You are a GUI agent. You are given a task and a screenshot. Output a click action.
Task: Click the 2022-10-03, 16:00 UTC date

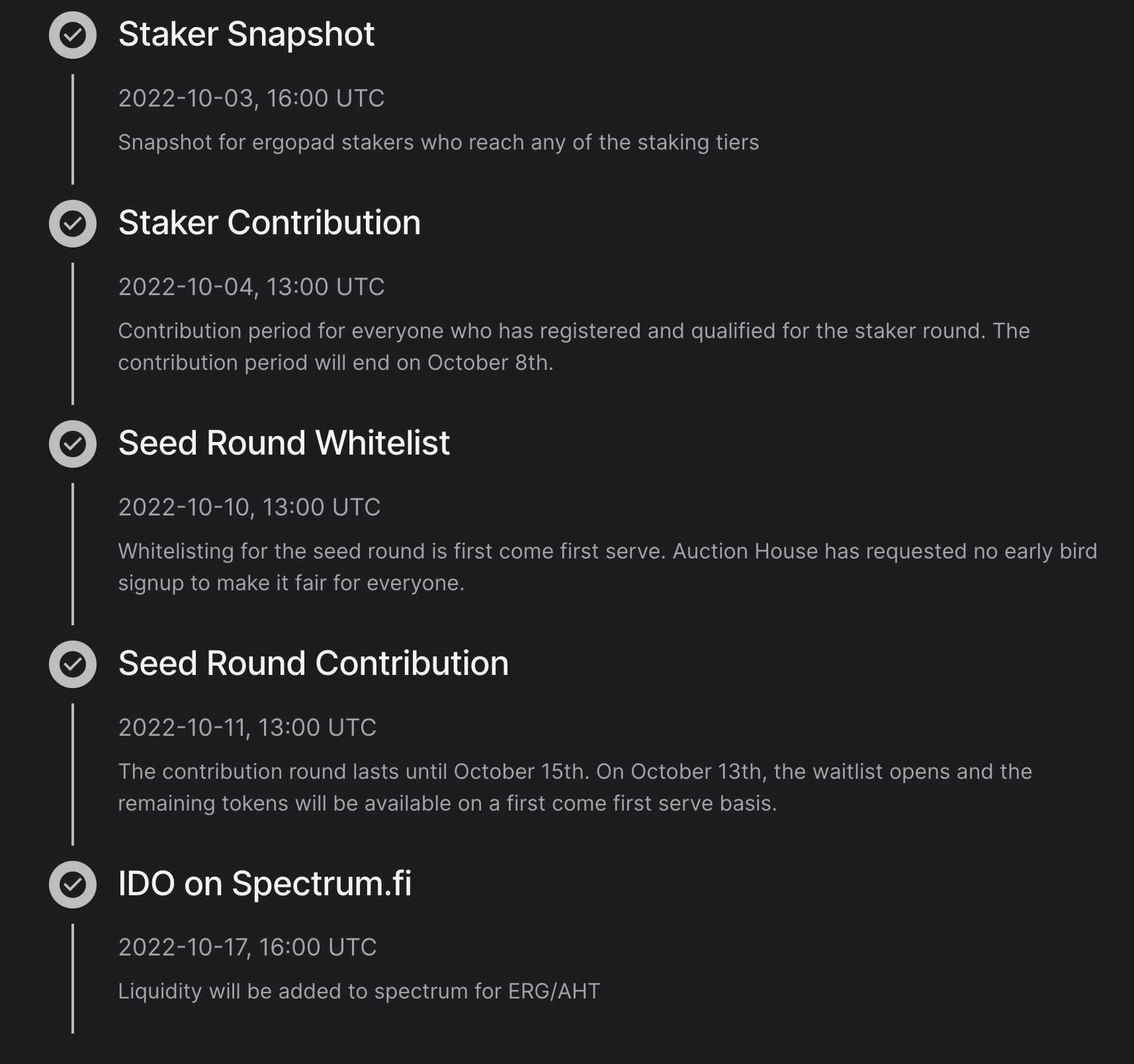(251, 99)
